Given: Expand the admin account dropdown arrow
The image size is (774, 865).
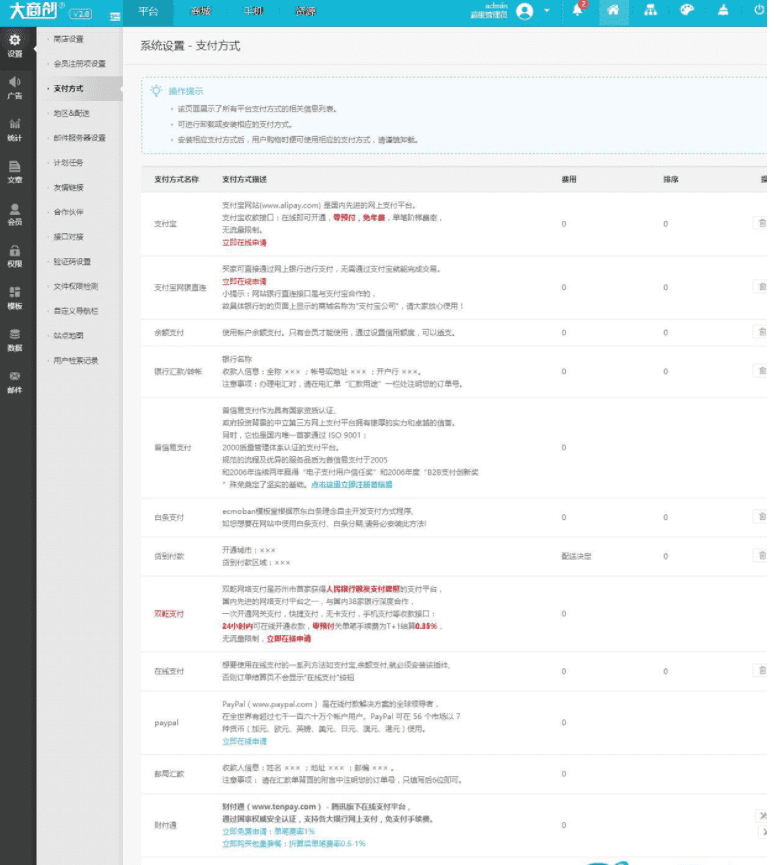Looking at the screenshot, I should [547, 10].
